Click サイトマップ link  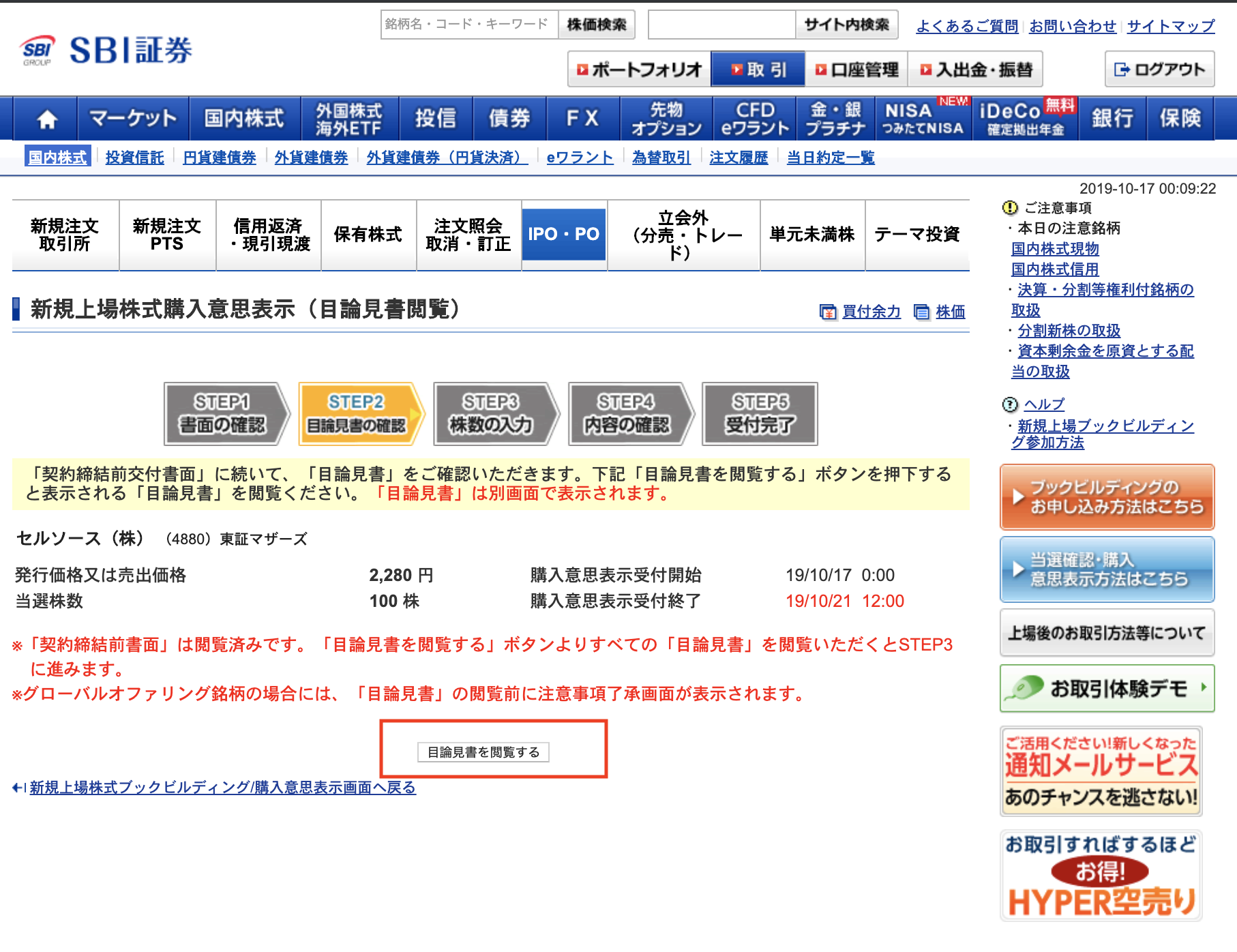(x=1171, y=26)
